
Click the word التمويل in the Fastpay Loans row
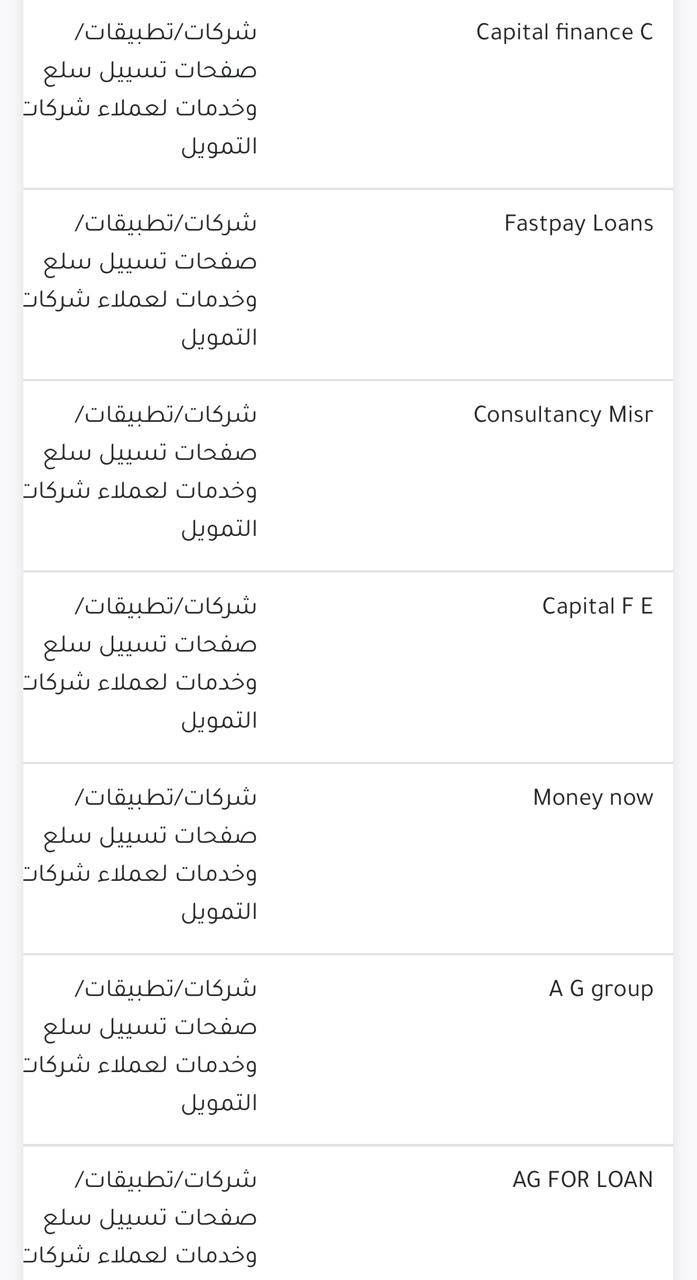[219, 337]
